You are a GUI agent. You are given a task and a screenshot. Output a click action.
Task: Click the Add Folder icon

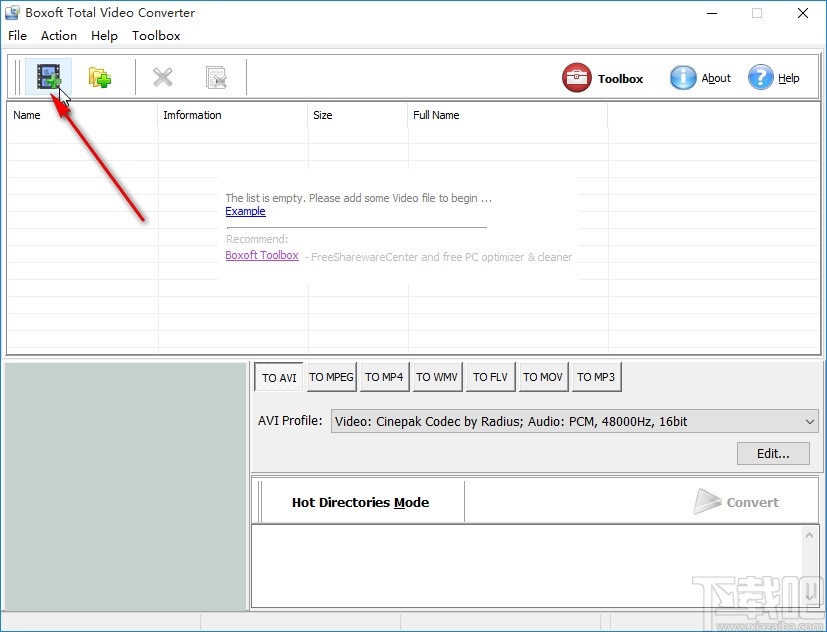(x=99, y=77)
